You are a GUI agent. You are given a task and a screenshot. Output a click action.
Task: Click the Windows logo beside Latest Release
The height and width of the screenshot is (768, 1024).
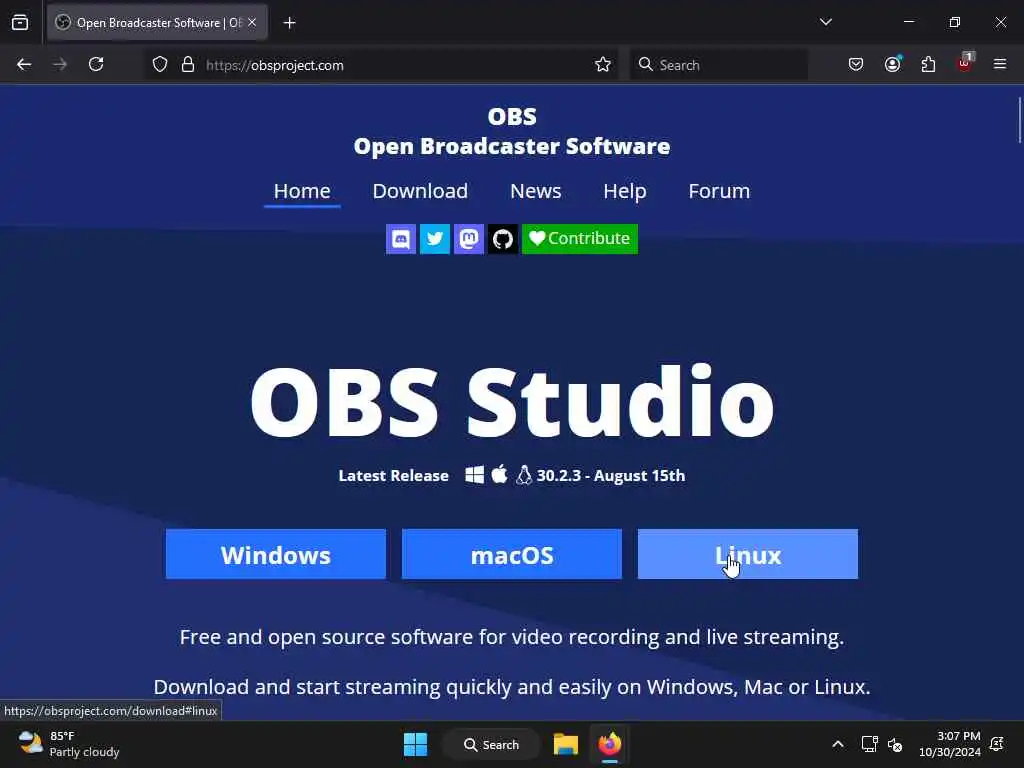pyautogui.click(x=475, y=475)
